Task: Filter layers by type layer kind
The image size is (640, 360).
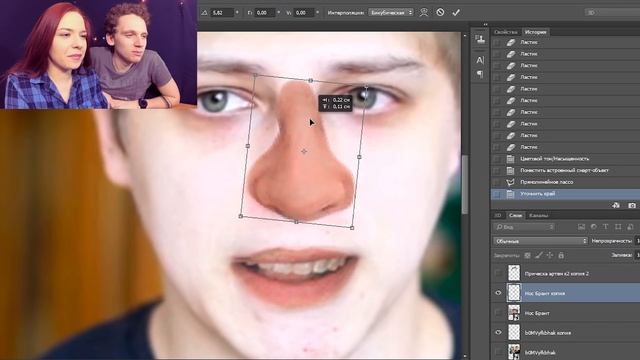Action: click(606, 227)
